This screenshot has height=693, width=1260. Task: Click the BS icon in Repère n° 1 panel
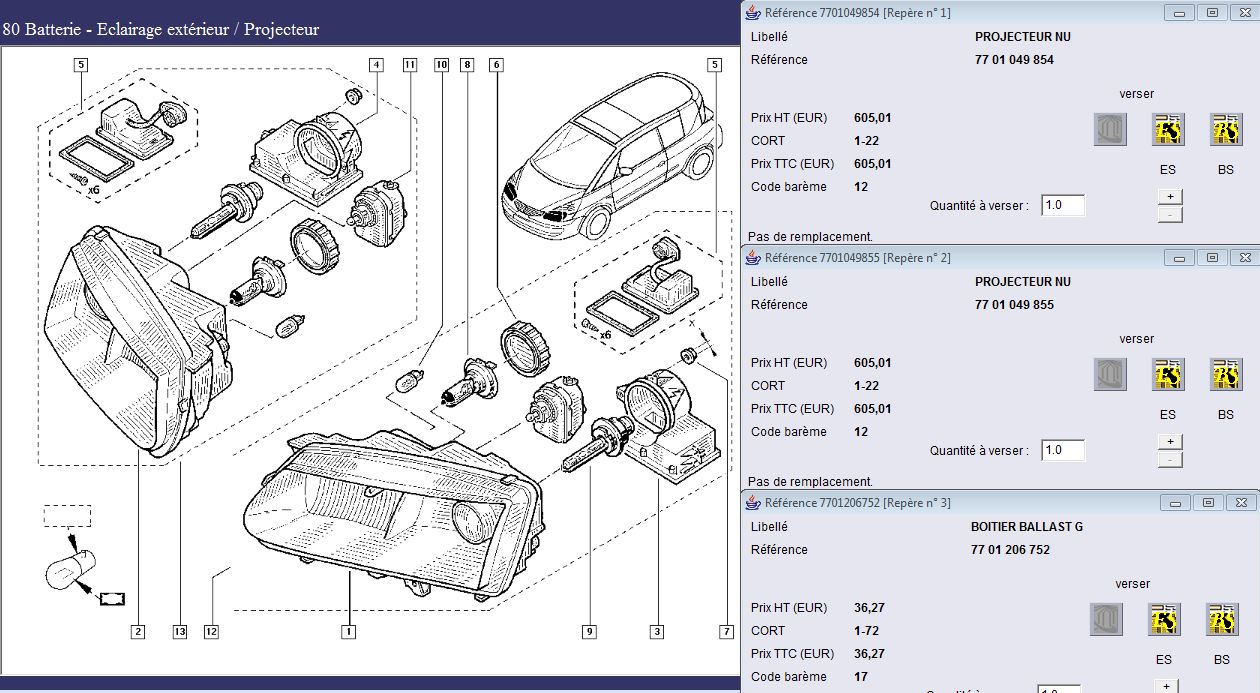(1226, 130)
